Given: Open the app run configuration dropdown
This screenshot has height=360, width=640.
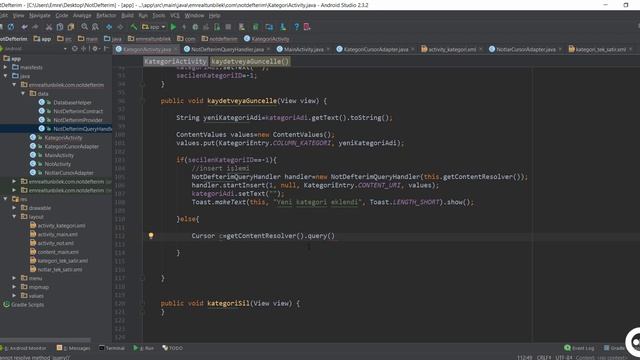Looking at the screenshot, I should (x=153, y=27).
